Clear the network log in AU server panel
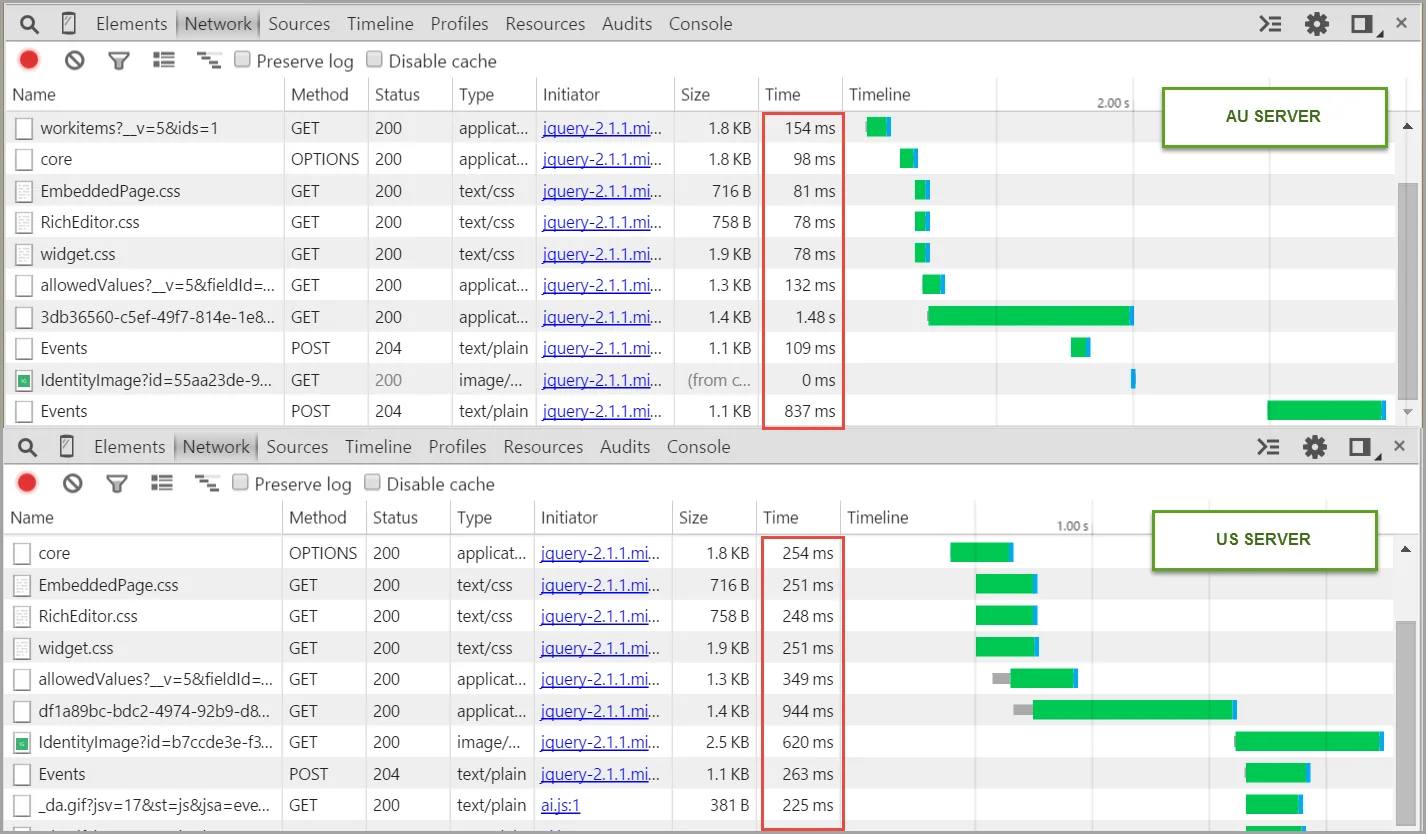The height and width of the screenshot is (834, 1426). coord(74,61)
